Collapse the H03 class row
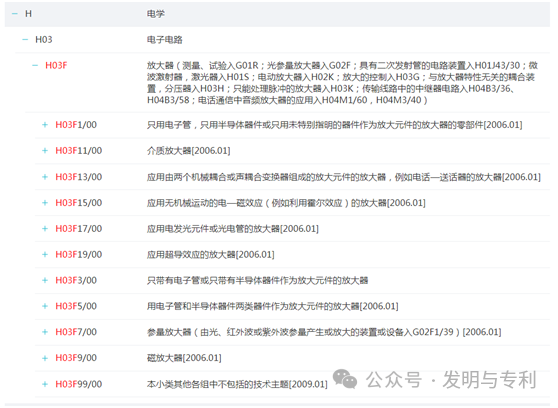558x408 pixels. [x=25, y=40]
